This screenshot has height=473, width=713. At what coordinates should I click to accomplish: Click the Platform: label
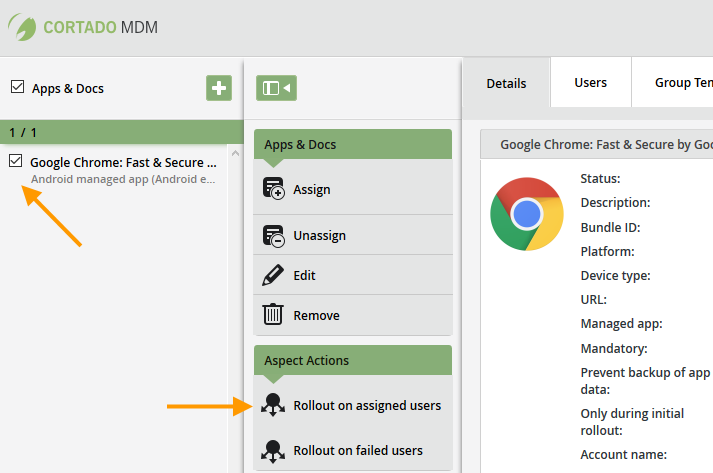(607, 251)
